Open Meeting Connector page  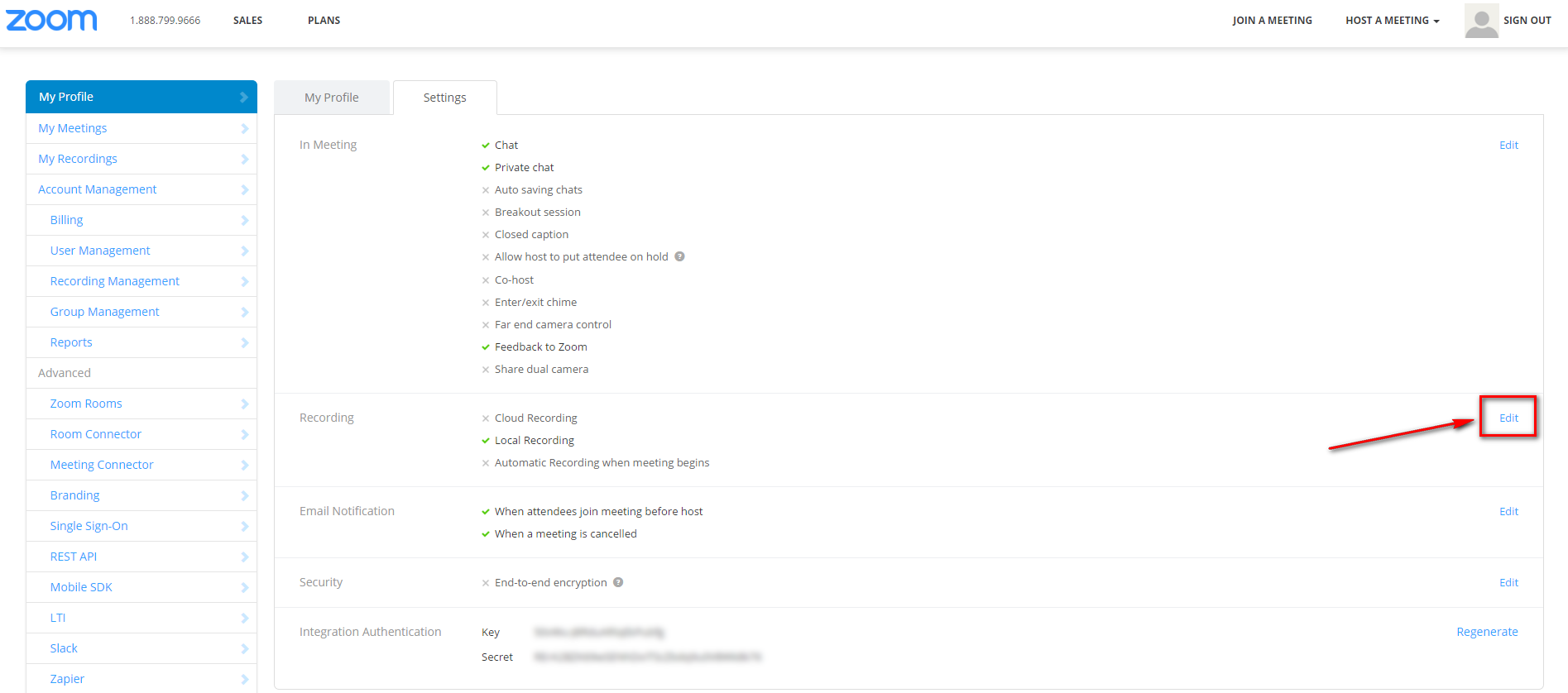141,465
